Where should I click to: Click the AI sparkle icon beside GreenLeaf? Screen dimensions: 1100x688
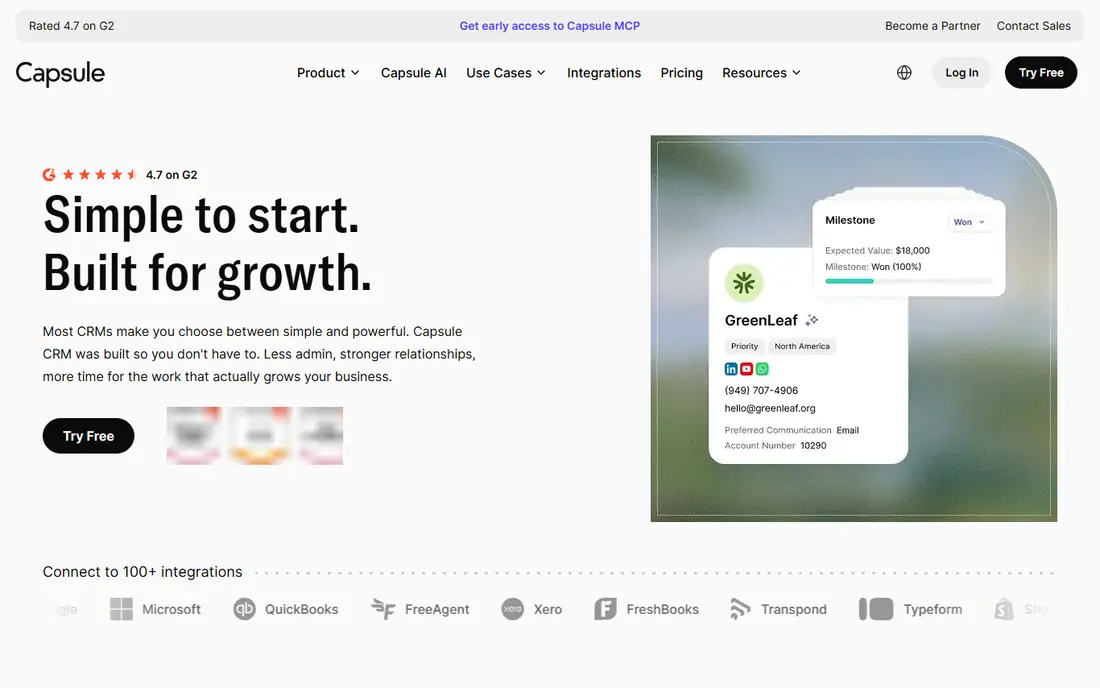[x=812, y=320]
